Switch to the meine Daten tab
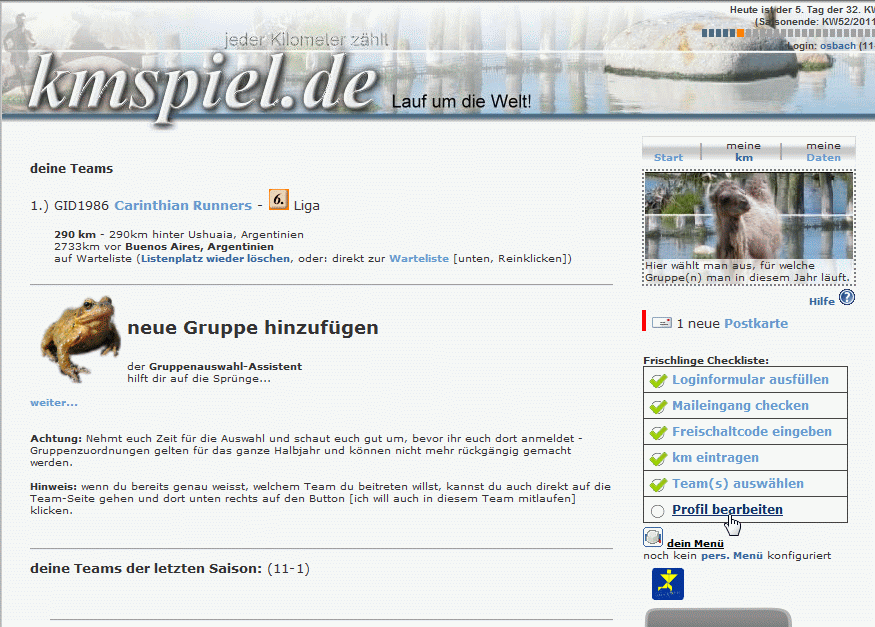875x627 pixels. [x=823, y=151]
